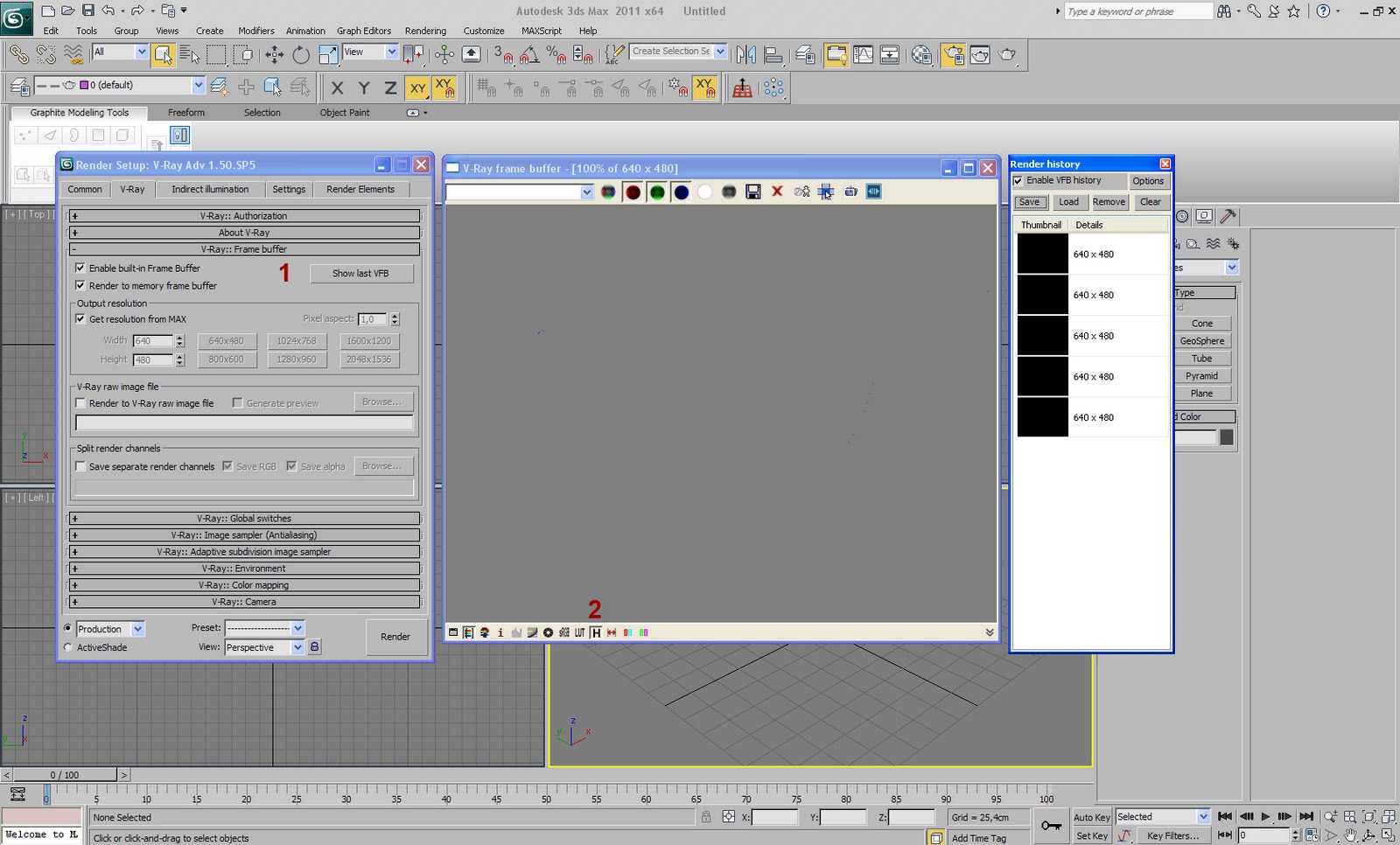Expand the V-Ray:: Authorization rollout
The width and height of the screenshot is (1400, 845).
coord(244,216)
